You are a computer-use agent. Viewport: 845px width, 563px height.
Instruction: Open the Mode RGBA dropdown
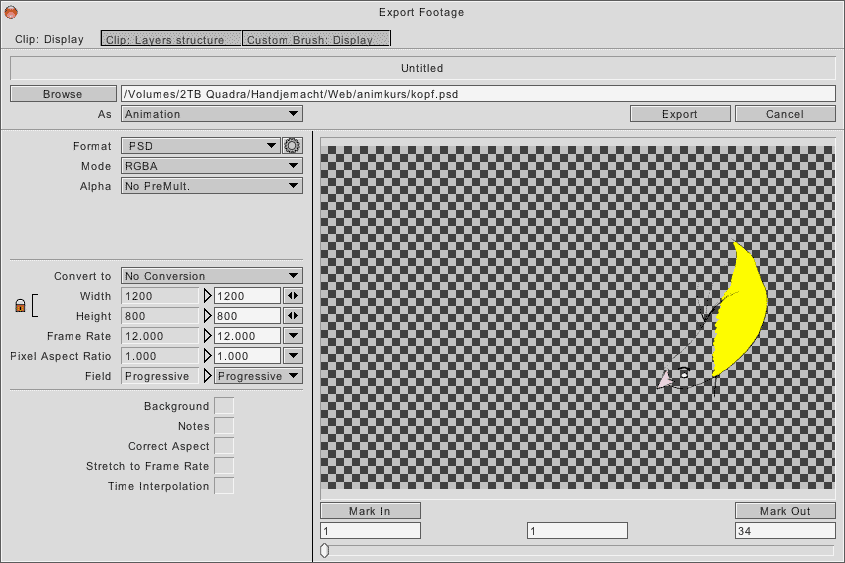click(x=212, y=166)
